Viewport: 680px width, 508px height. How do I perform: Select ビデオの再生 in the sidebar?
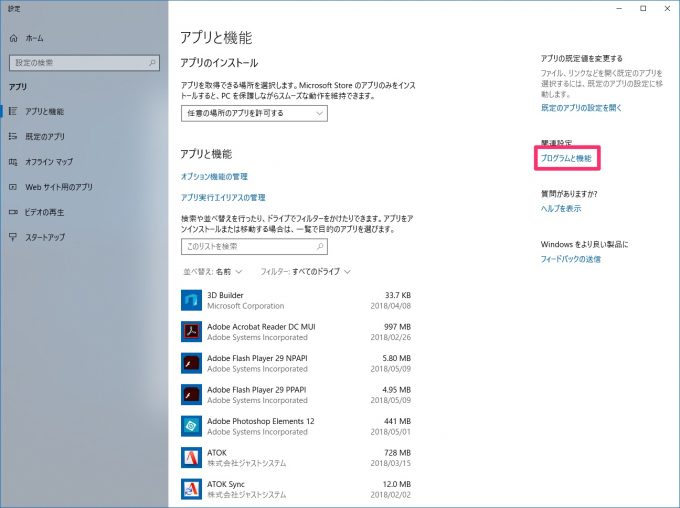[x=44, y=212]
